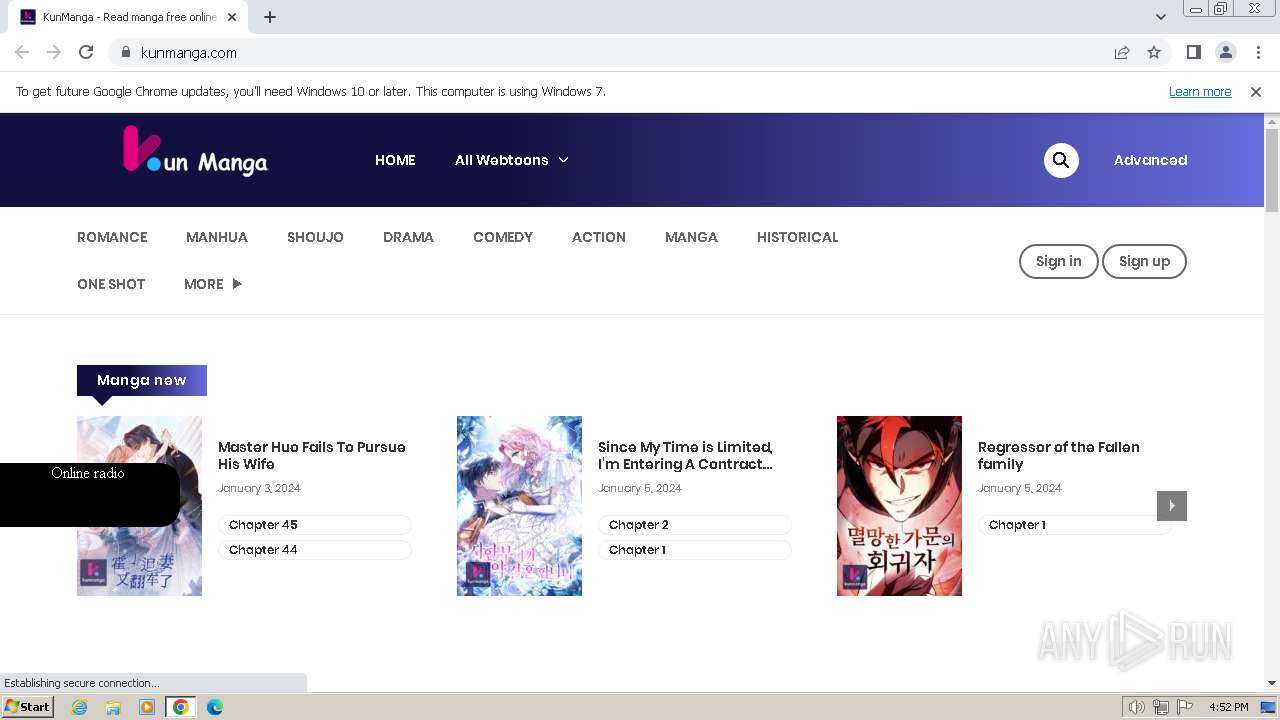Click the Show desktop button
Screen dimensions: 1280x720
[1268, 707]
